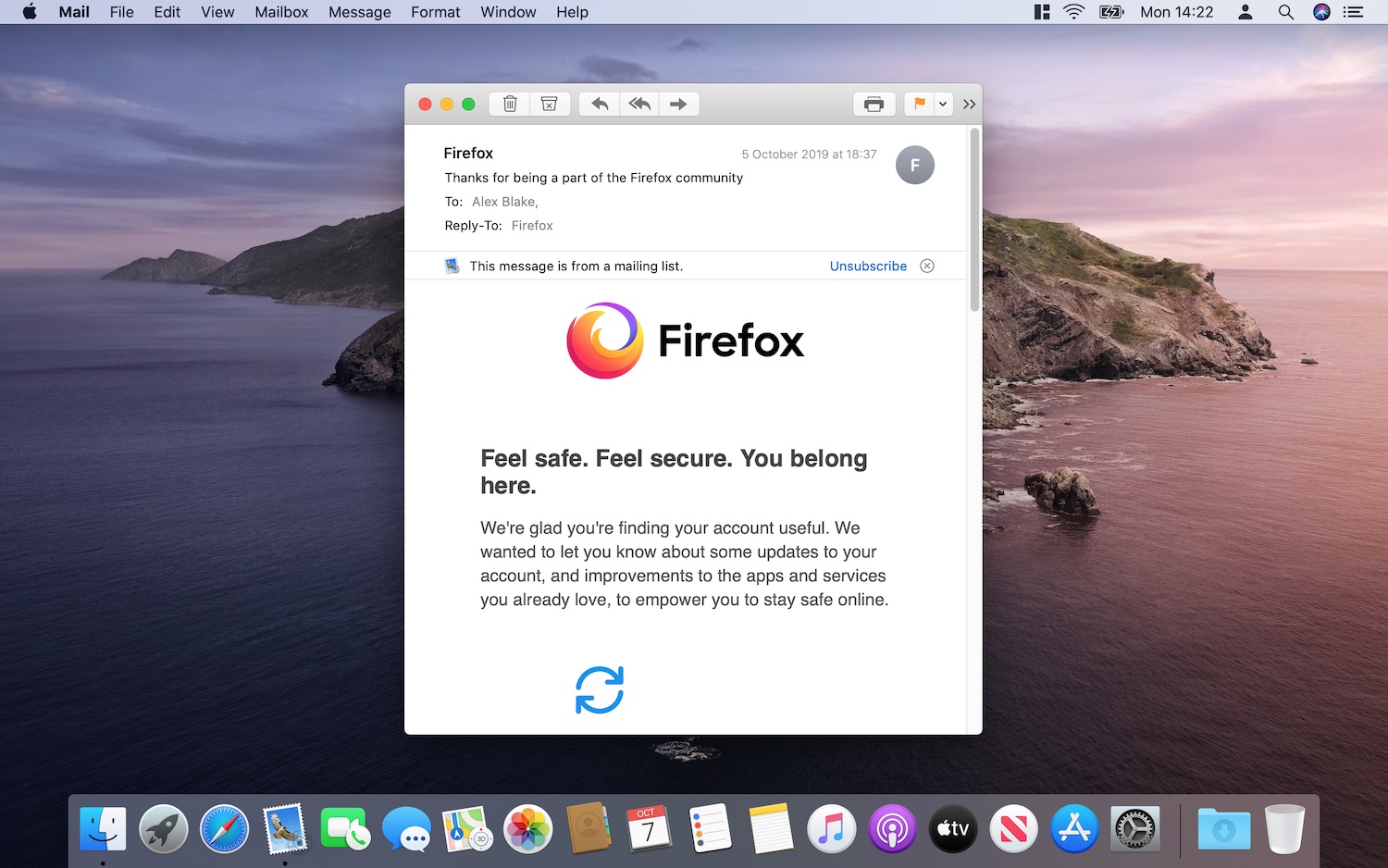Reply to the Firefox message
The height and width of the screenshot is (868, 1388).
tap(598, 104)
